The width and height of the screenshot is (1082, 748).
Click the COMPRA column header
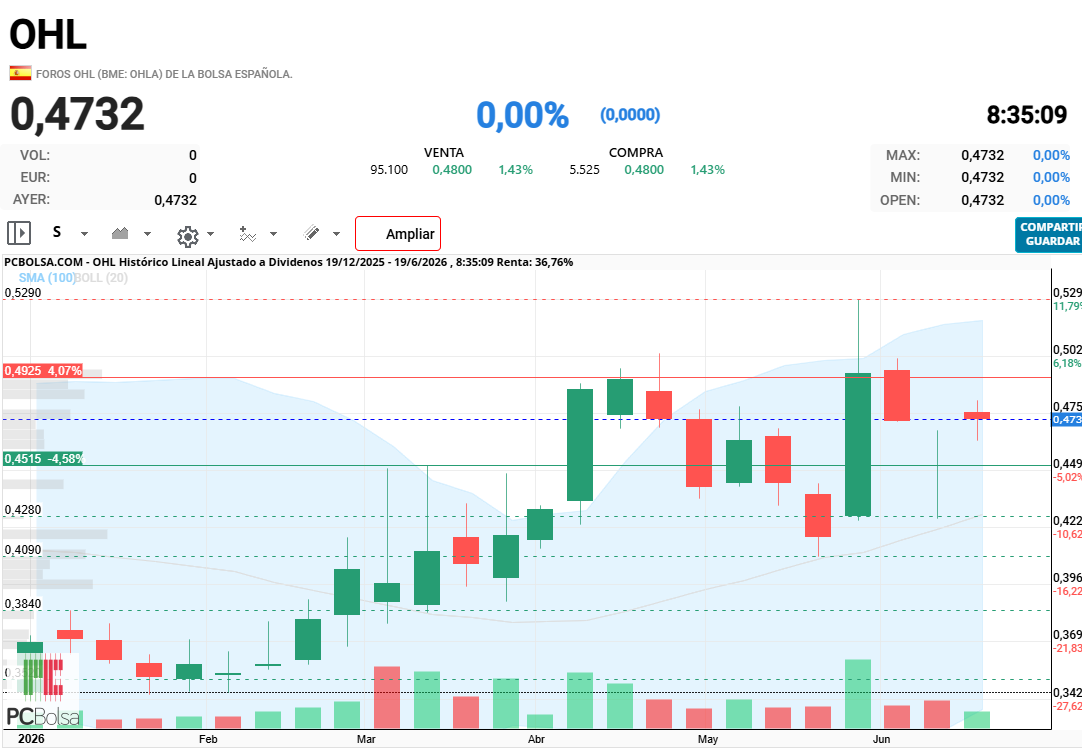point(636,152)
